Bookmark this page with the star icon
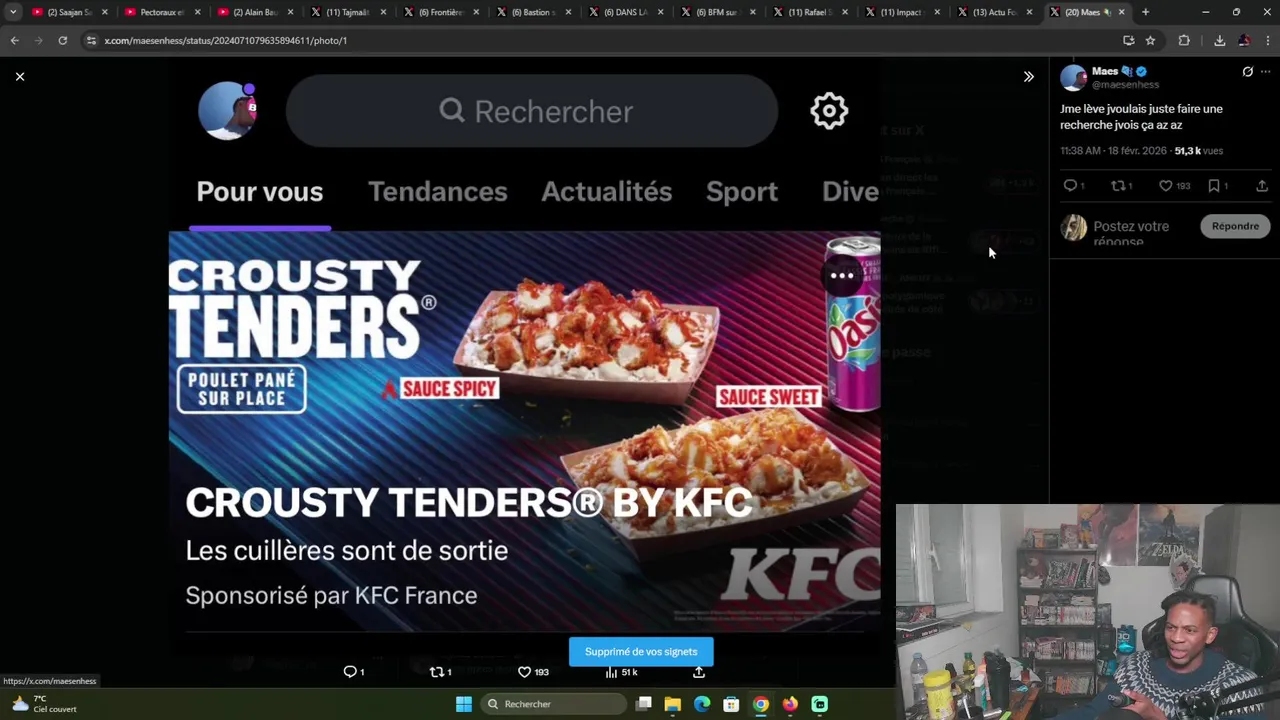Viewport: 1280px width, 720px height. click(1150, 40)
